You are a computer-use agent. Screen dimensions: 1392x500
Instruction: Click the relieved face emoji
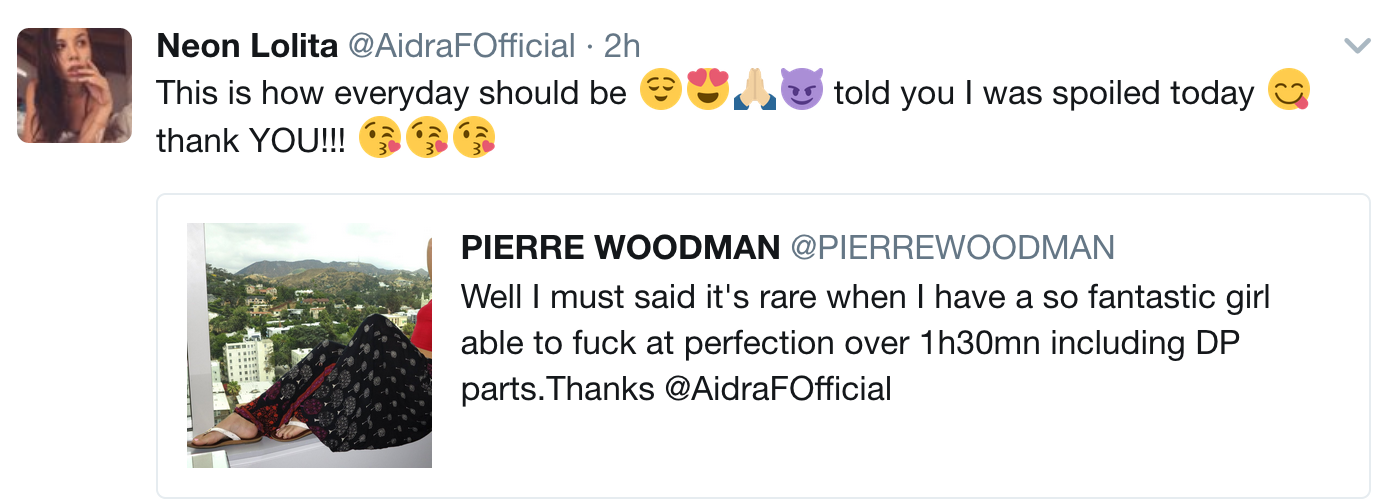pos(661,92)
